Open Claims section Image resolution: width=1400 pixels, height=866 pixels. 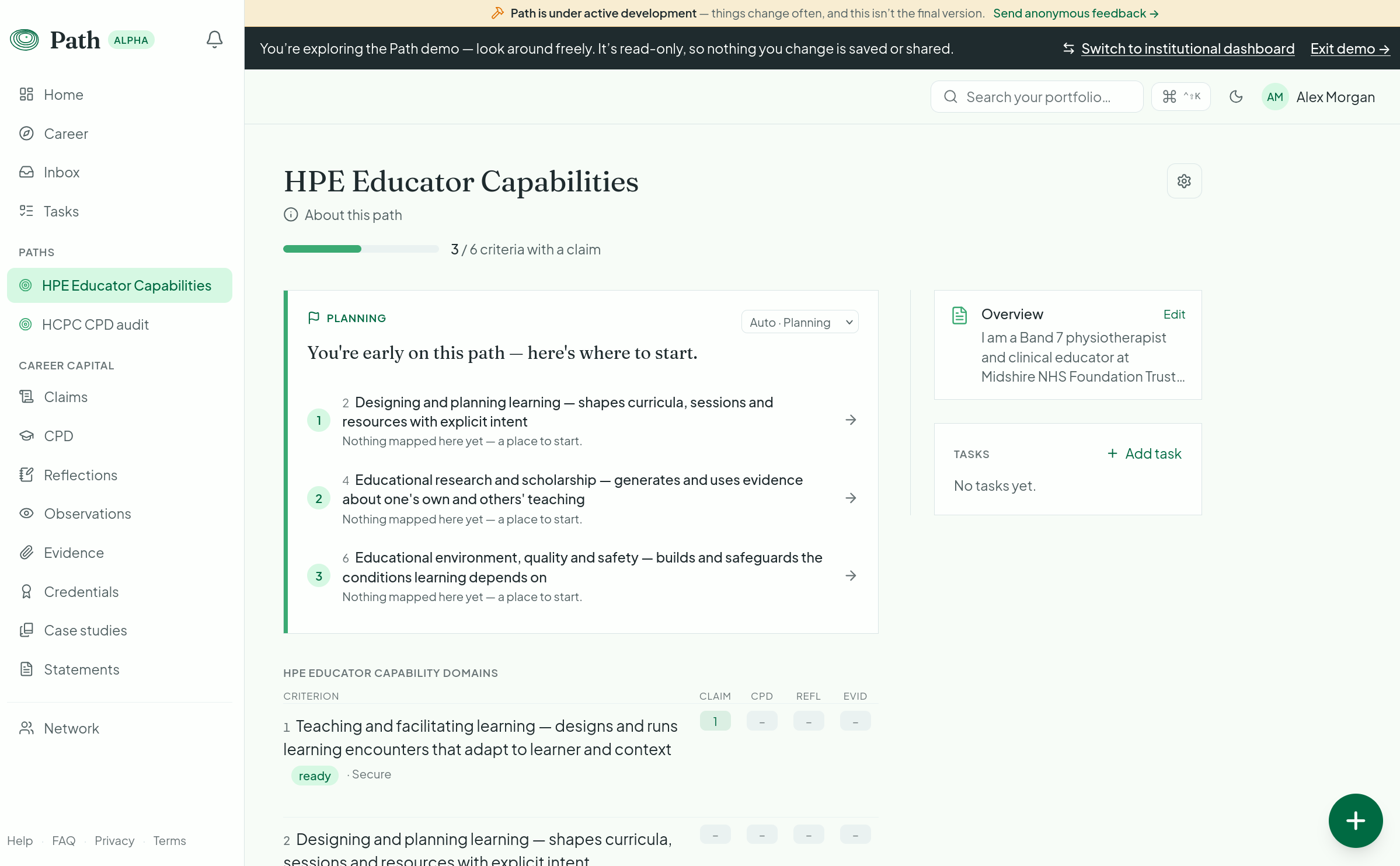click(120, 397)
